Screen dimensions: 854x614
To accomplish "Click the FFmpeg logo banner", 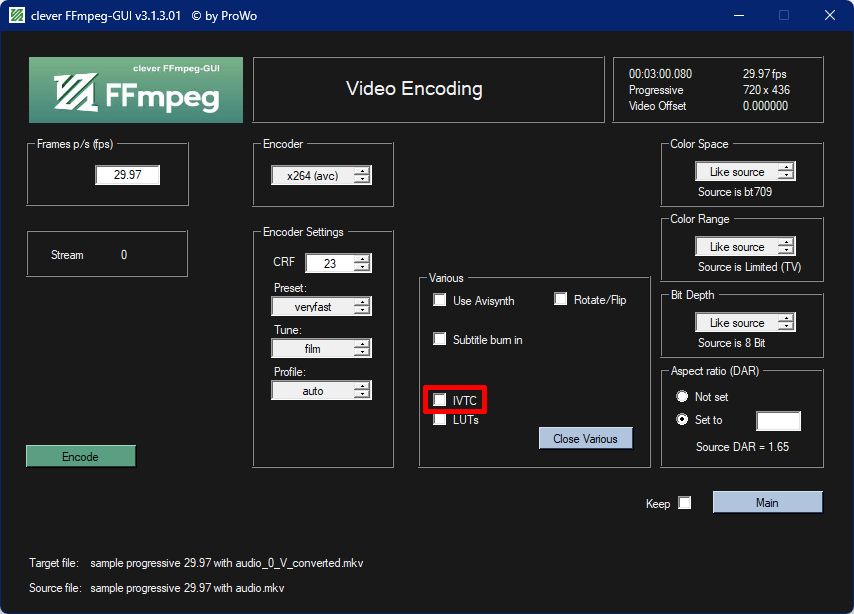I will click(x=136, y=90).
